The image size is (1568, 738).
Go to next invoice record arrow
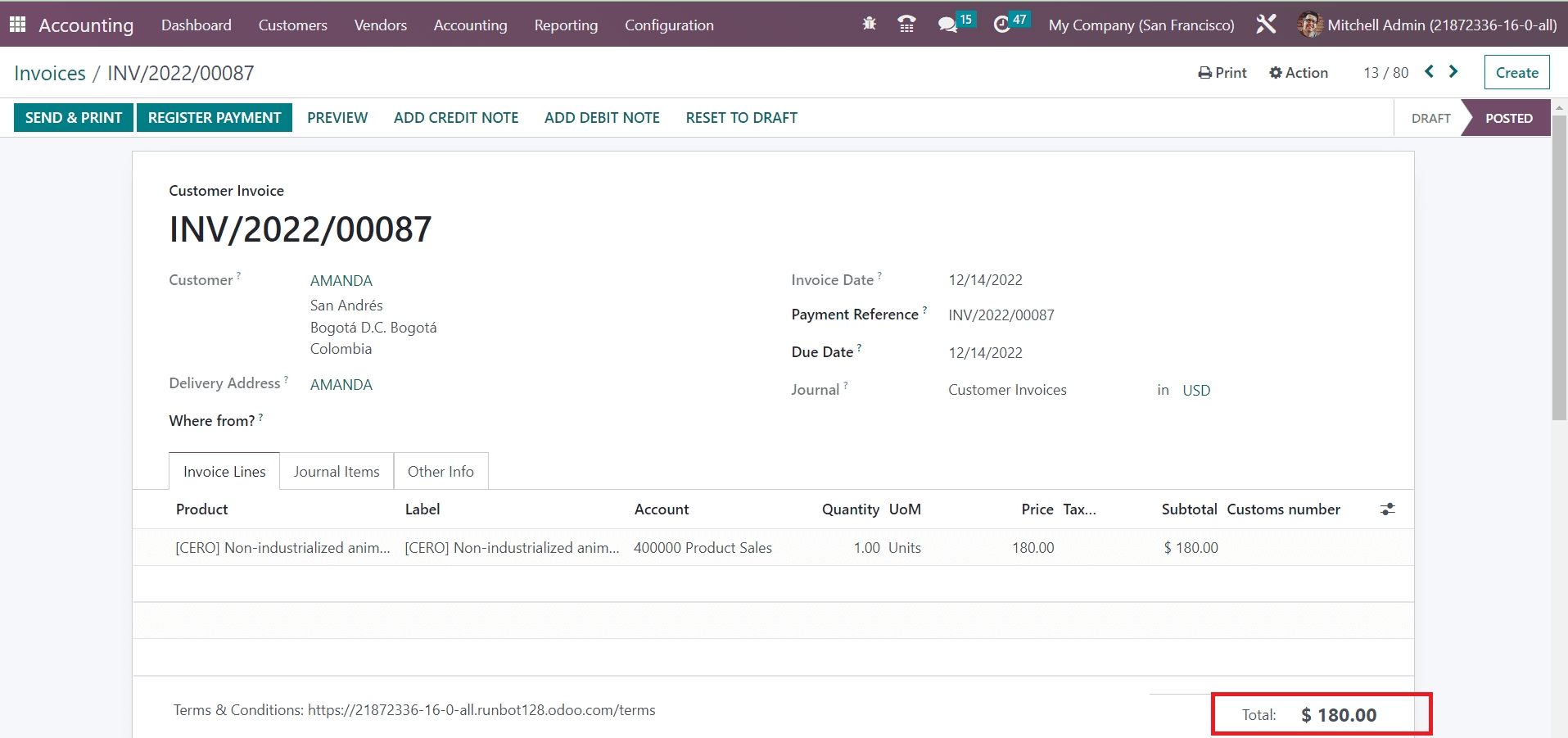[x=1453, y=72]
